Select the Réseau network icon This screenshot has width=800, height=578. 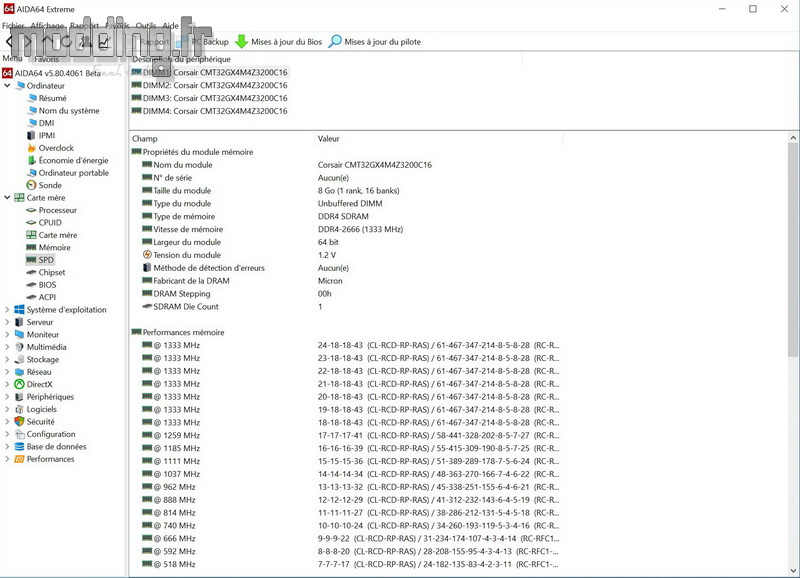pyautogui.click(x=19, y=372)
